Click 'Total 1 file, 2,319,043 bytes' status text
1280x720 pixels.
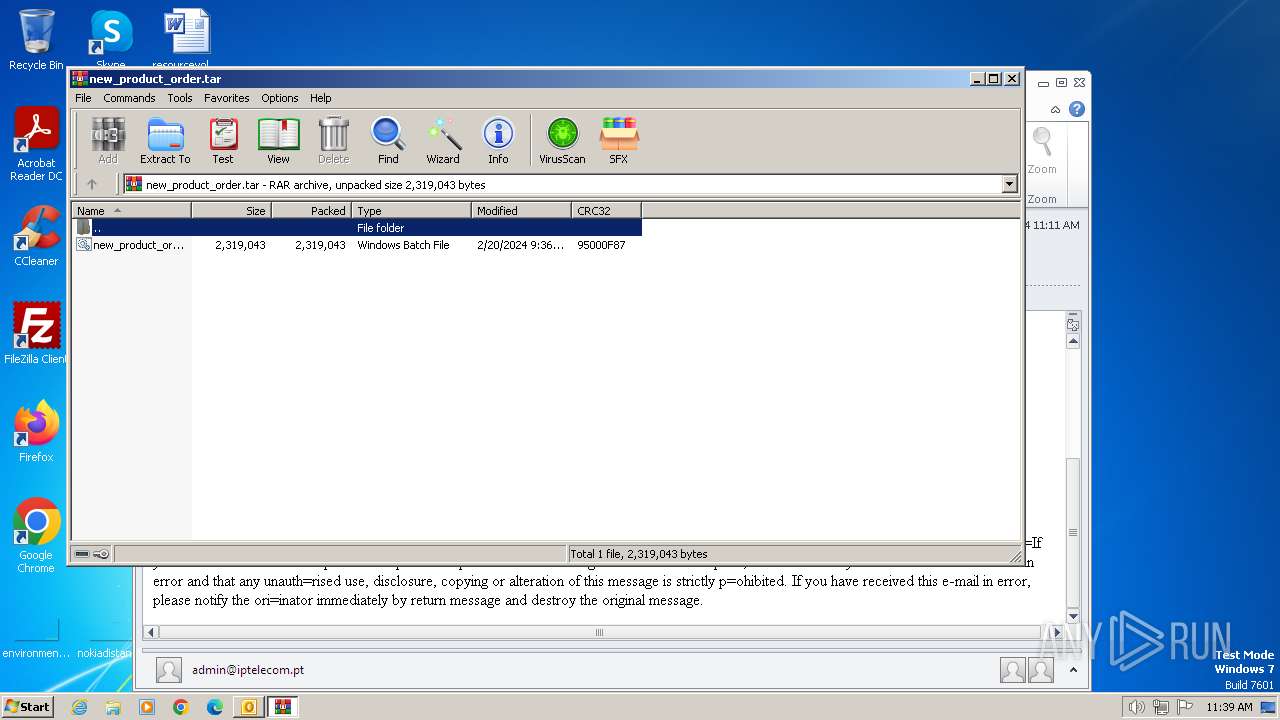(639, 554)
